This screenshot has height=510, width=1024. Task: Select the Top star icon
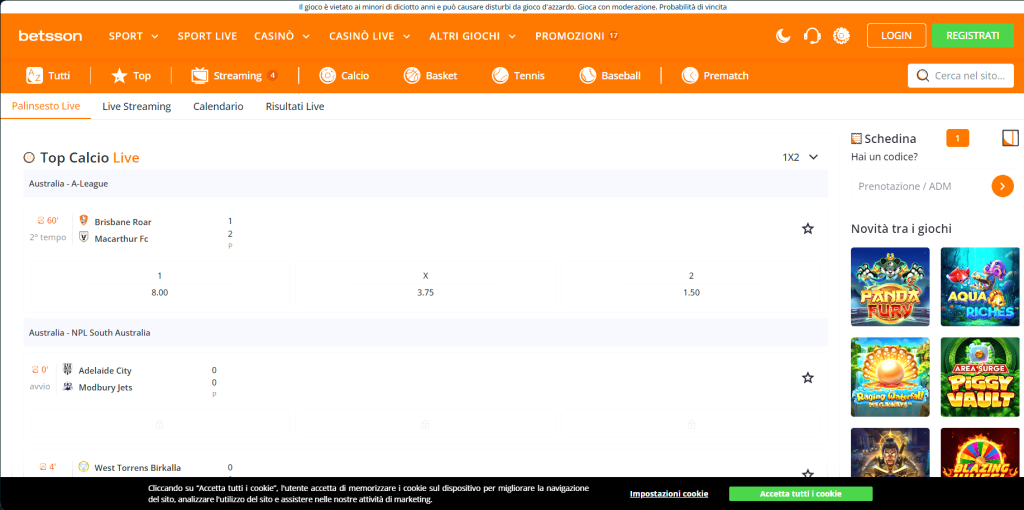(x=119, y=76)
